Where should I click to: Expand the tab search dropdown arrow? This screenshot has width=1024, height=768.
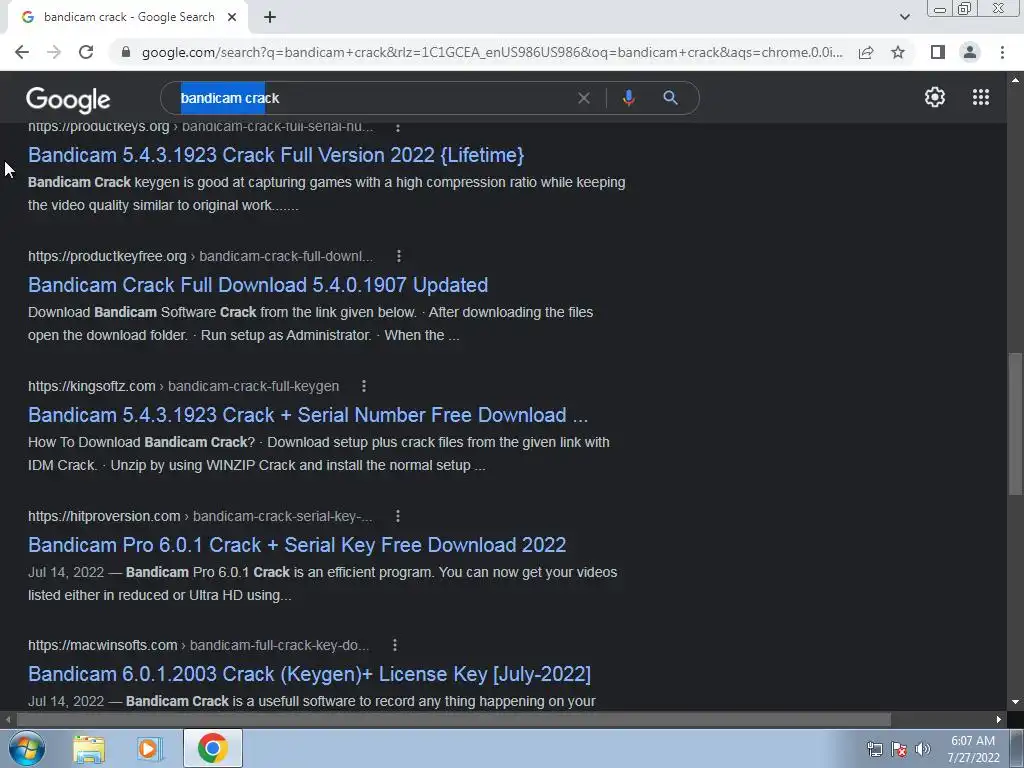904,17
